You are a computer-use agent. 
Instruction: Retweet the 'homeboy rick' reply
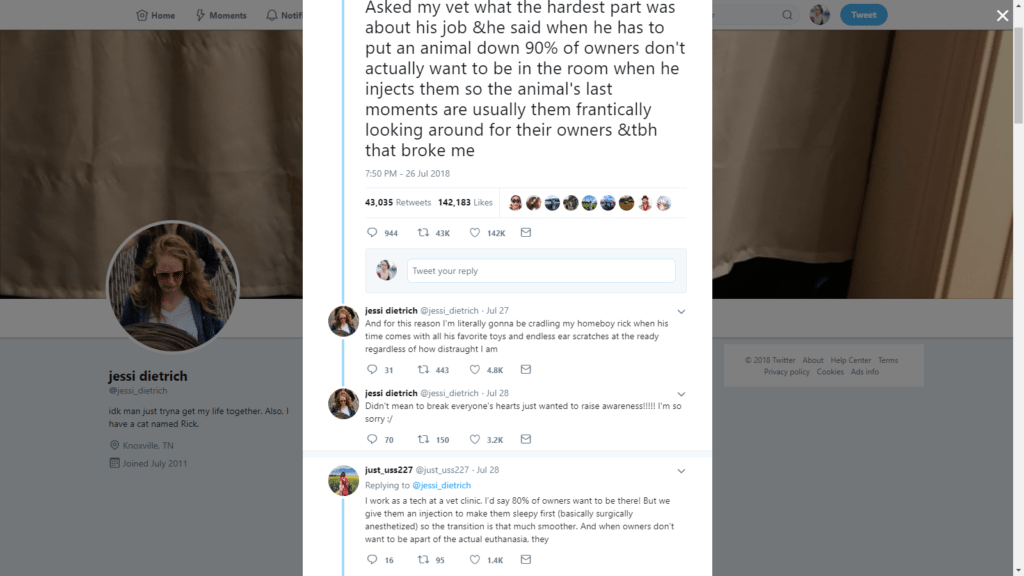pyautogui.click(x=422, y=370)
